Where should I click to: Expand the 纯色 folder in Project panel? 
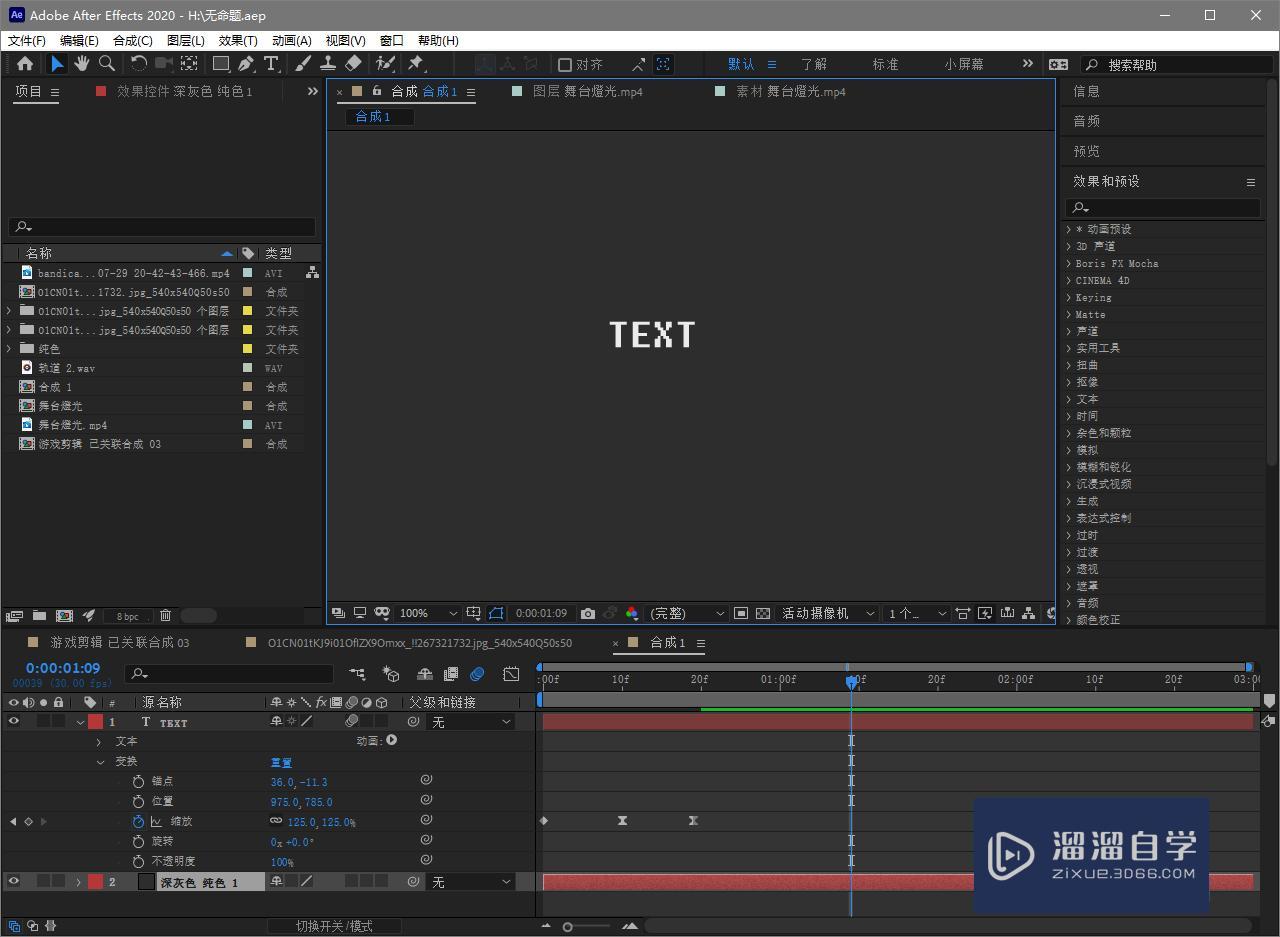click(x=9, y=348)
